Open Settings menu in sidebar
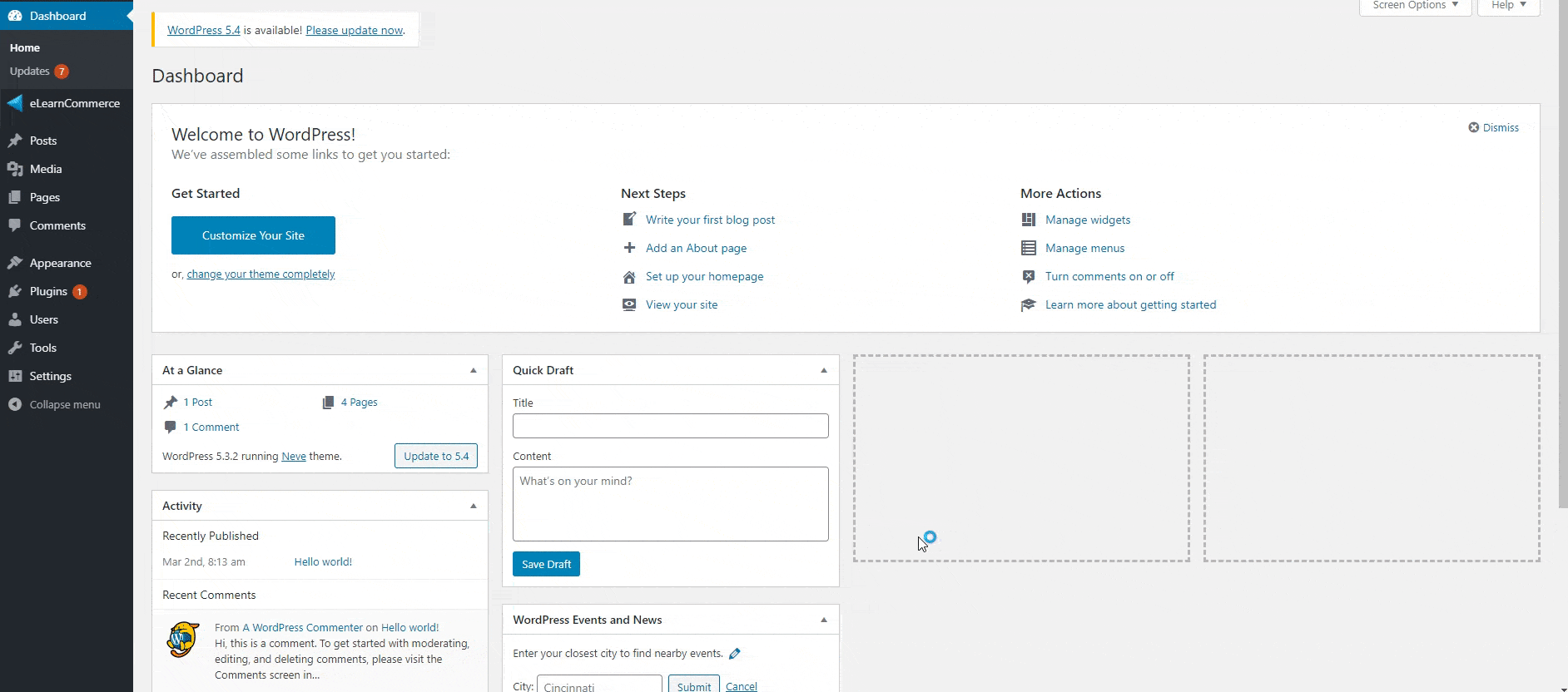This screenshot has height=692, width=1568. 50,376
